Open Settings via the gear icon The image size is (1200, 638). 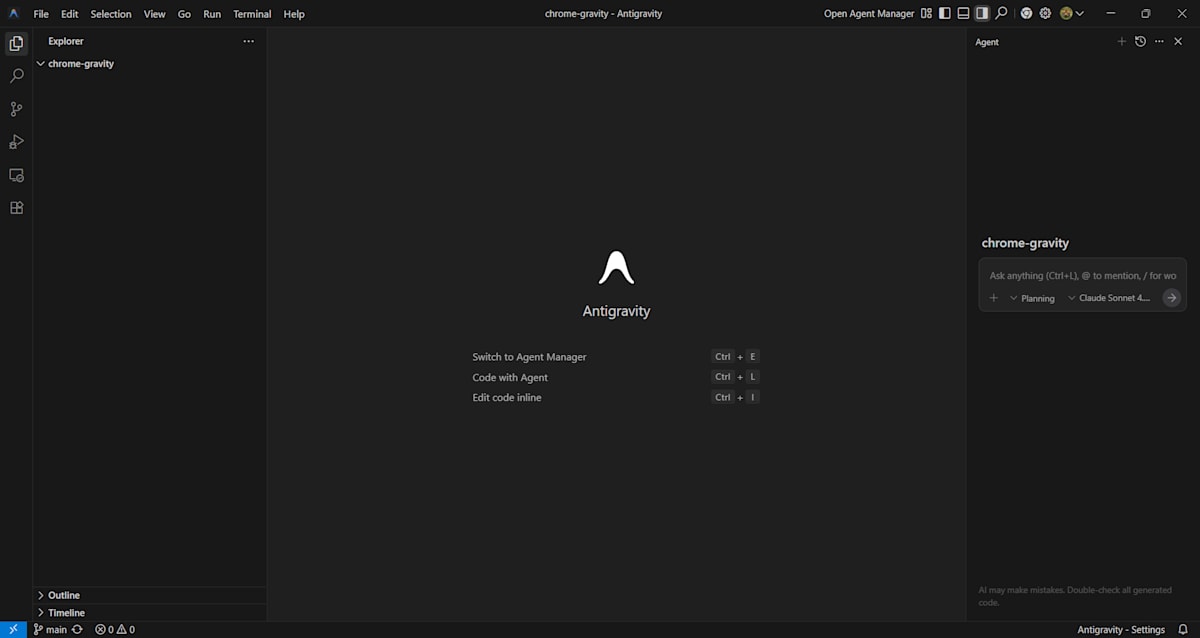click(1045, 13)
